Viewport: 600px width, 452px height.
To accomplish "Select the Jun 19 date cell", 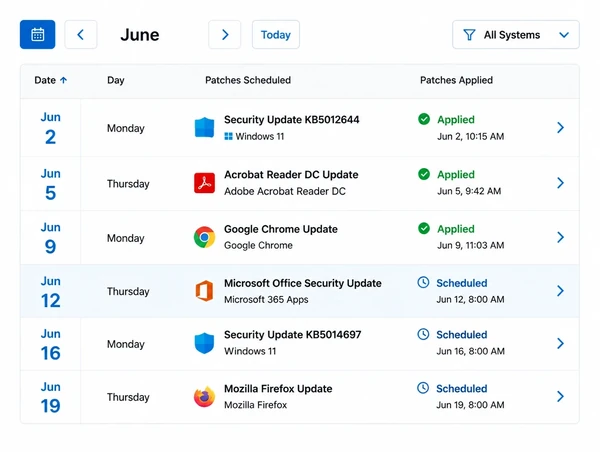I will point(51,397).
